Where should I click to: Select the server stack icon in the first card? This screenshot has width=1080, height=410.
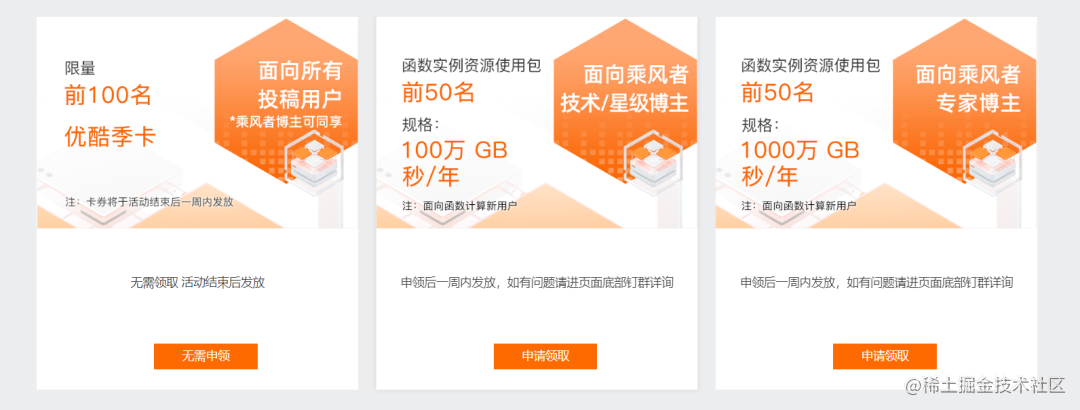(x=313, y=158)
